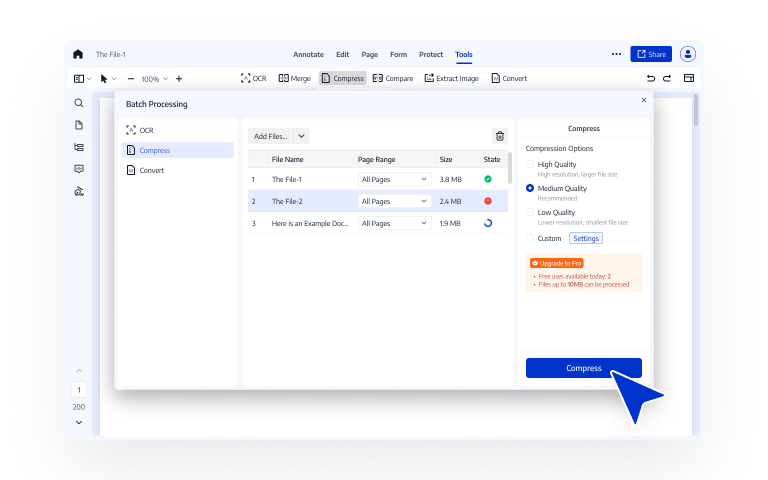
Task: Click the Share button
Action: point(651,54)
